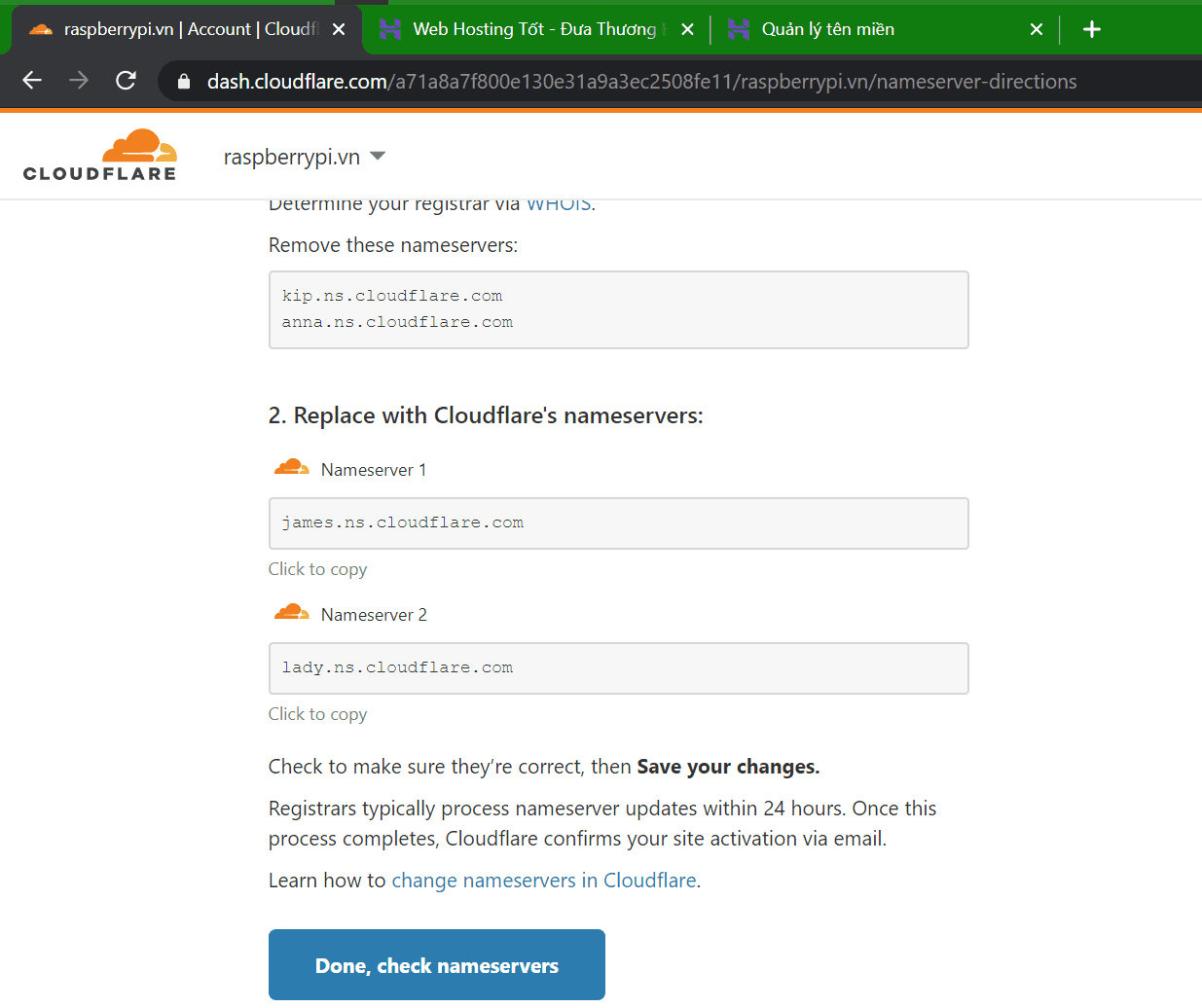The image size is (1202, 1008).
Task: Open the WHOIS link
Action: [559, 205]
